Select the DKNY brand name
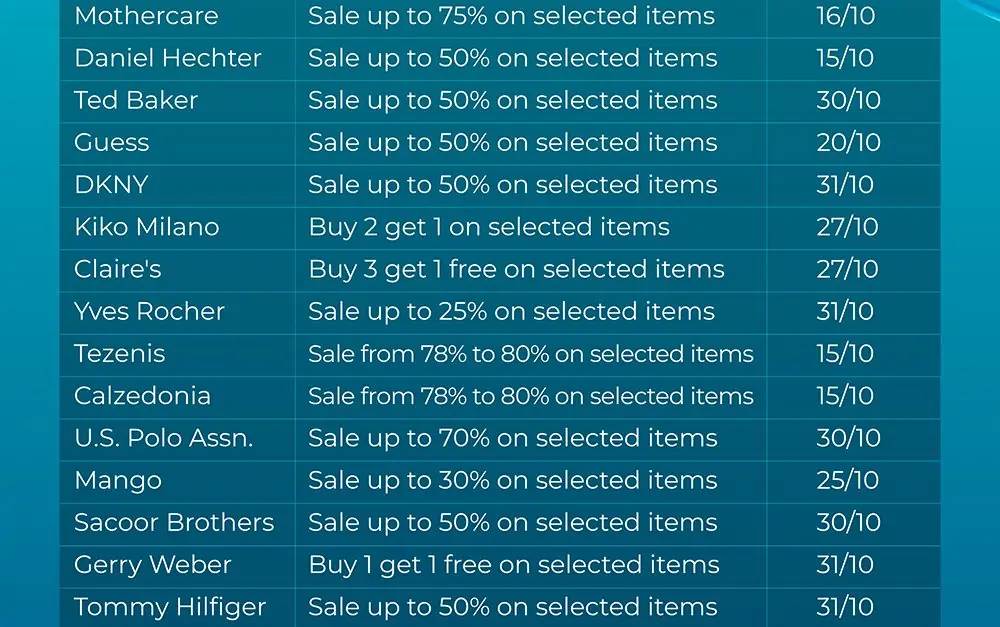1000x627 pixels. tap(111, 184)
